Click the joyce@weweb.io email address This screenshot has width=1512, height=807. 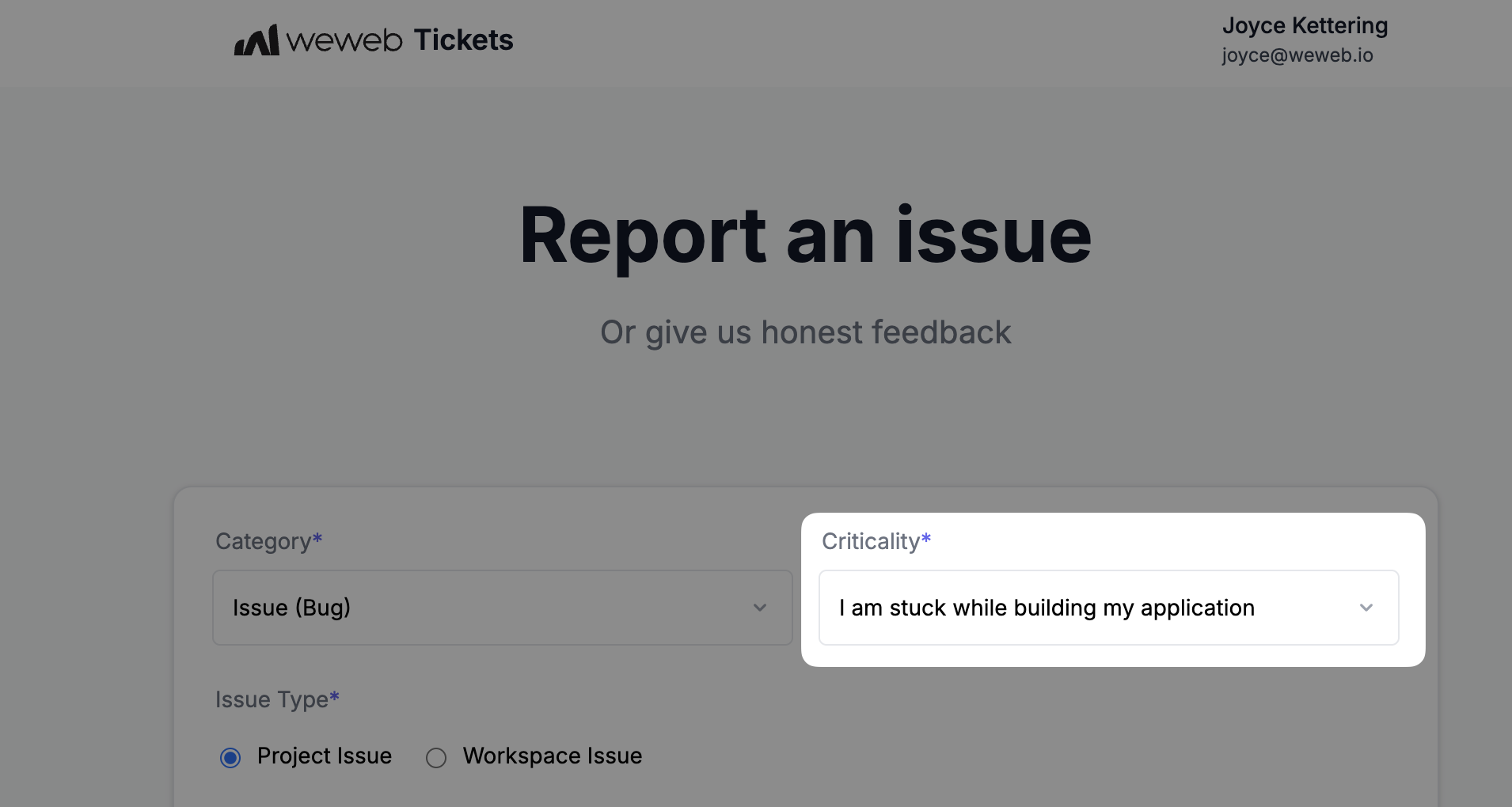(1297, 55)
